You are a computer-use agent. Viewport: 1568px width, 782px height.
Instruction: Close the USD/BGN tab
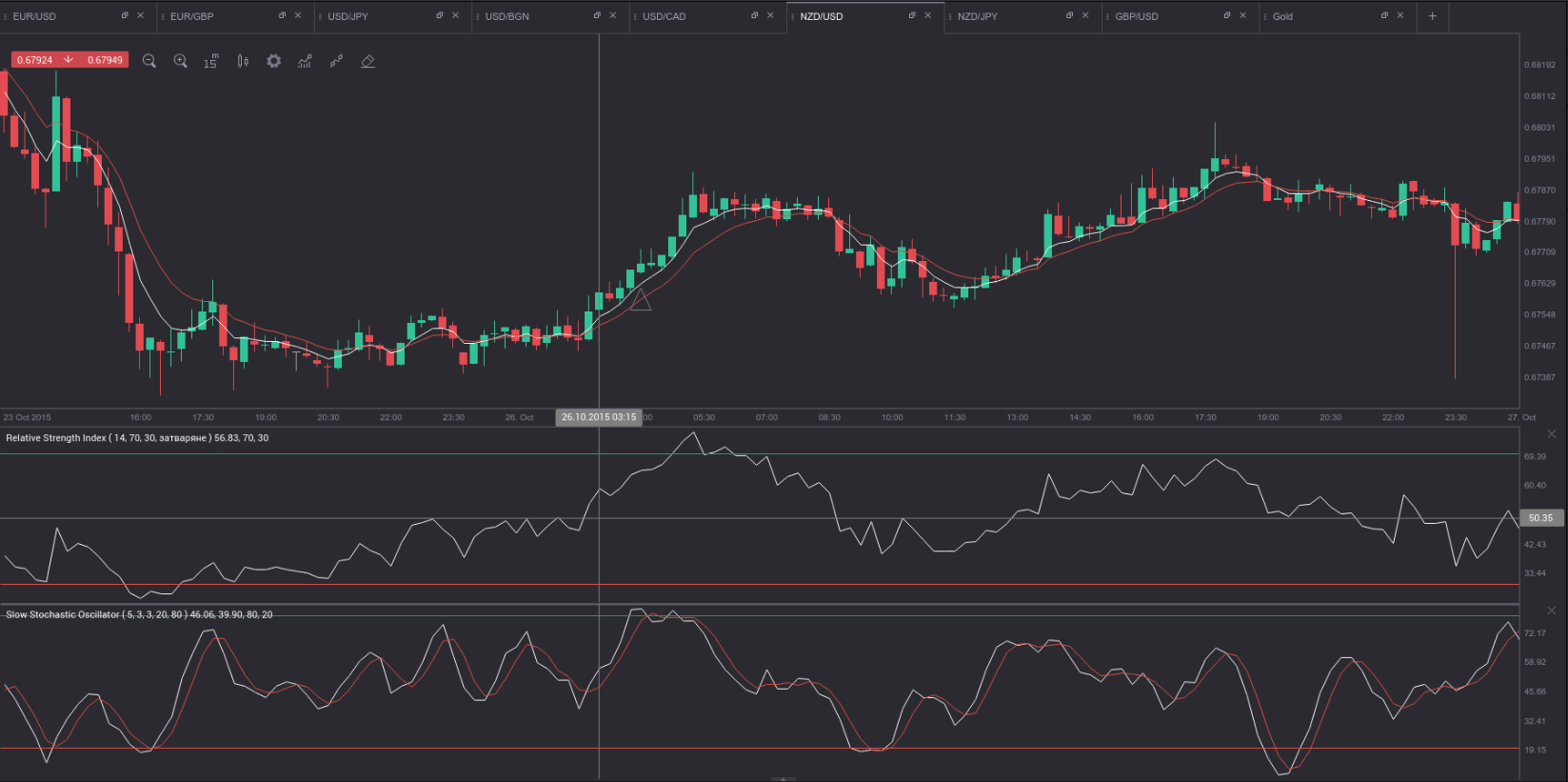tap(612, 15)
